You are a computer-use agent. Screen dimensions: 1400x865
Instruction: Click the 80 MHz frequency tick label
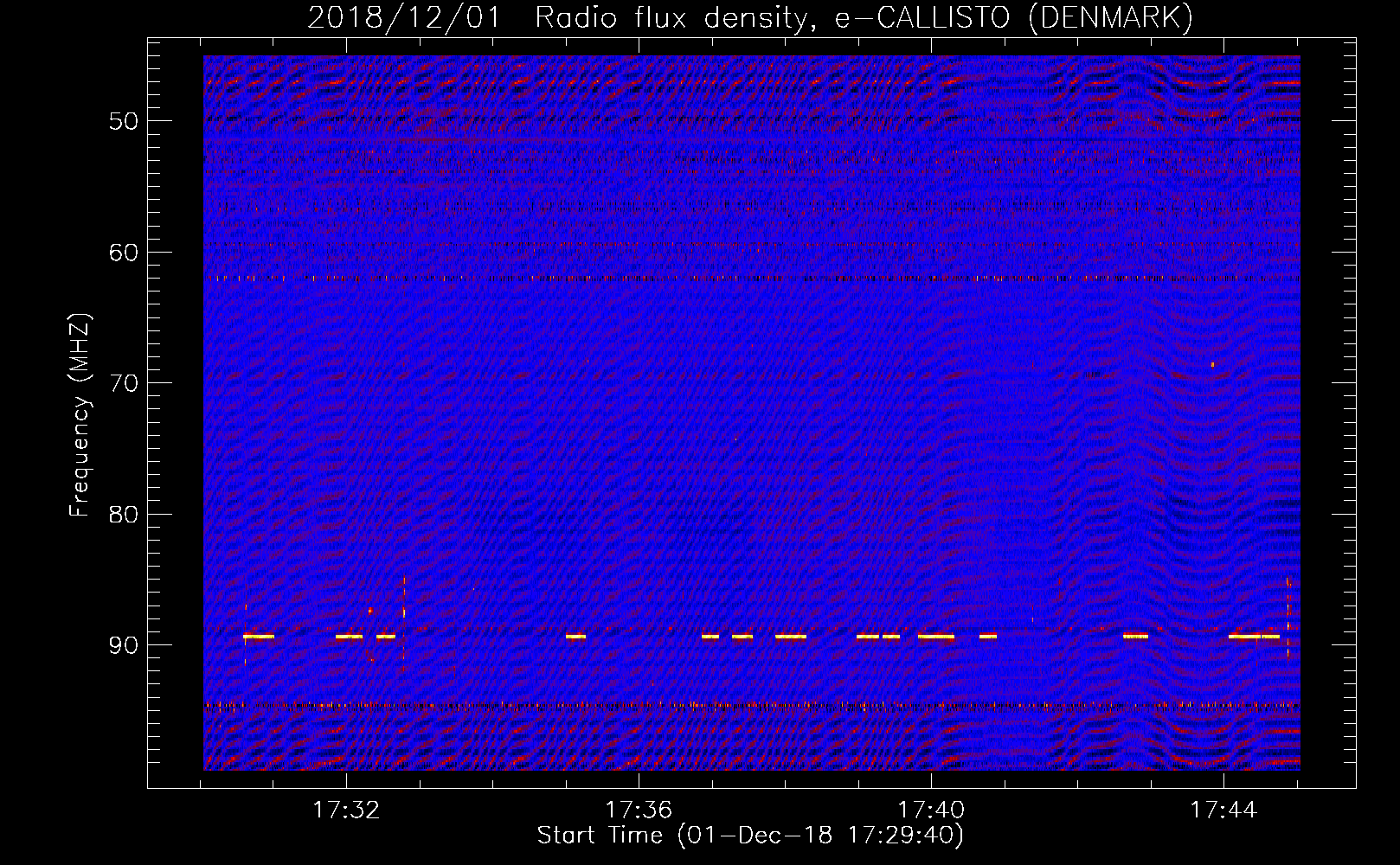[x=123, y=515]
